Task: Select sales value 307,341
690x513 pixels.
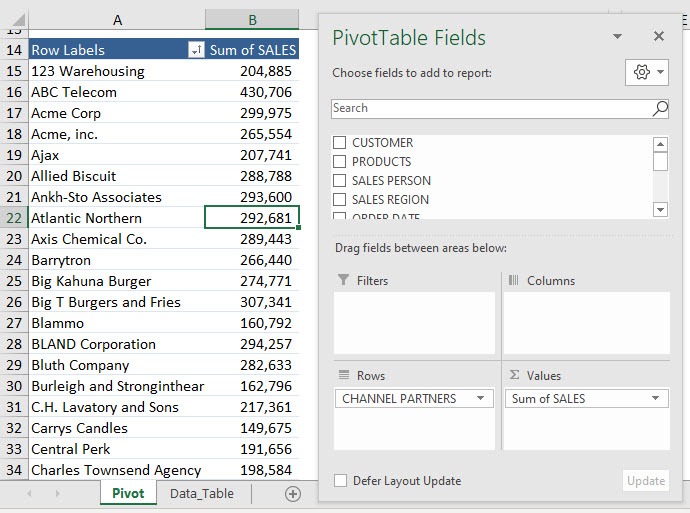Action: coord(252,302)
